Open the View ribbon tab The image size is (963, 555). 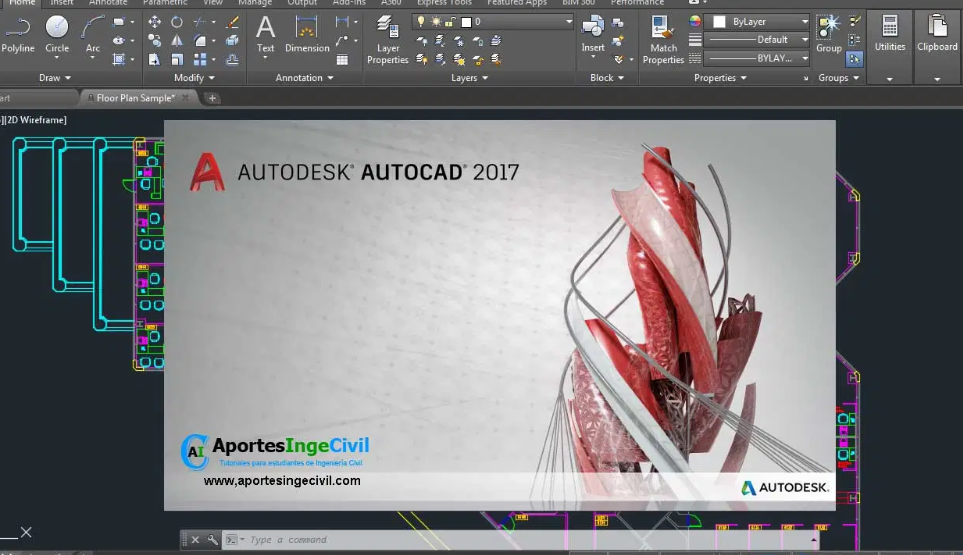tap(213, 3)
